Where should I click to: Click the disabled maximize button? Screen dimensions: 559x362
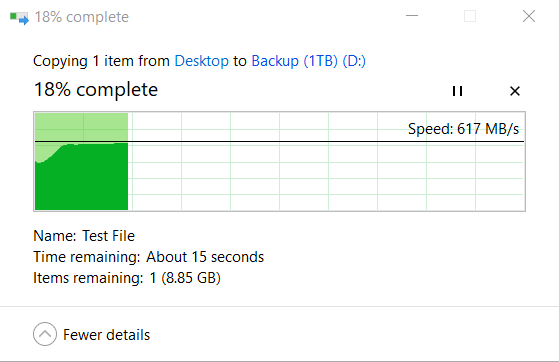[470, 16]
